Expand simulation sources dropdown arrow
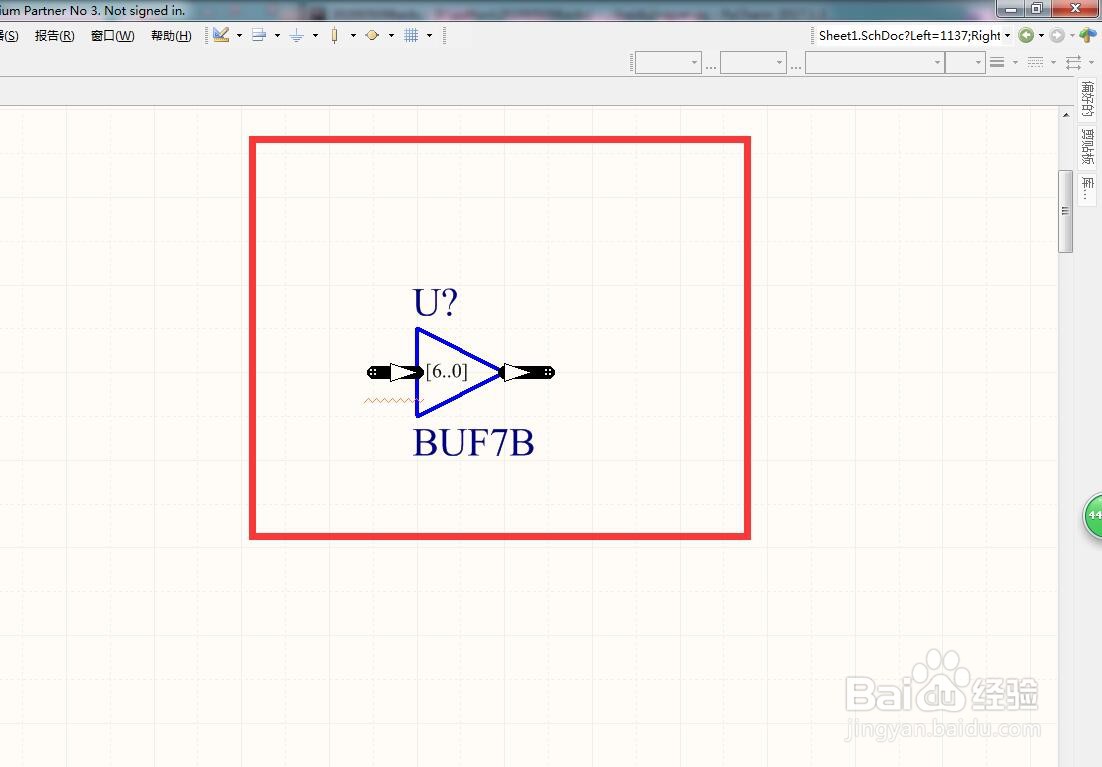The width and height of the screenshot is (1102, 767). pos(391,35)
